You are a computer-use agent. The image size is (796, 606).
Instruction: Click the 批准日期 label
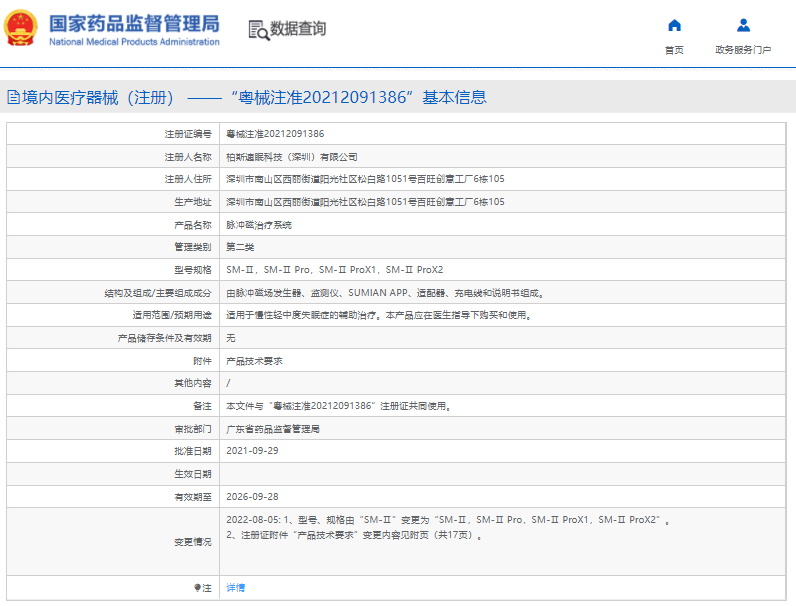[193, 451]
